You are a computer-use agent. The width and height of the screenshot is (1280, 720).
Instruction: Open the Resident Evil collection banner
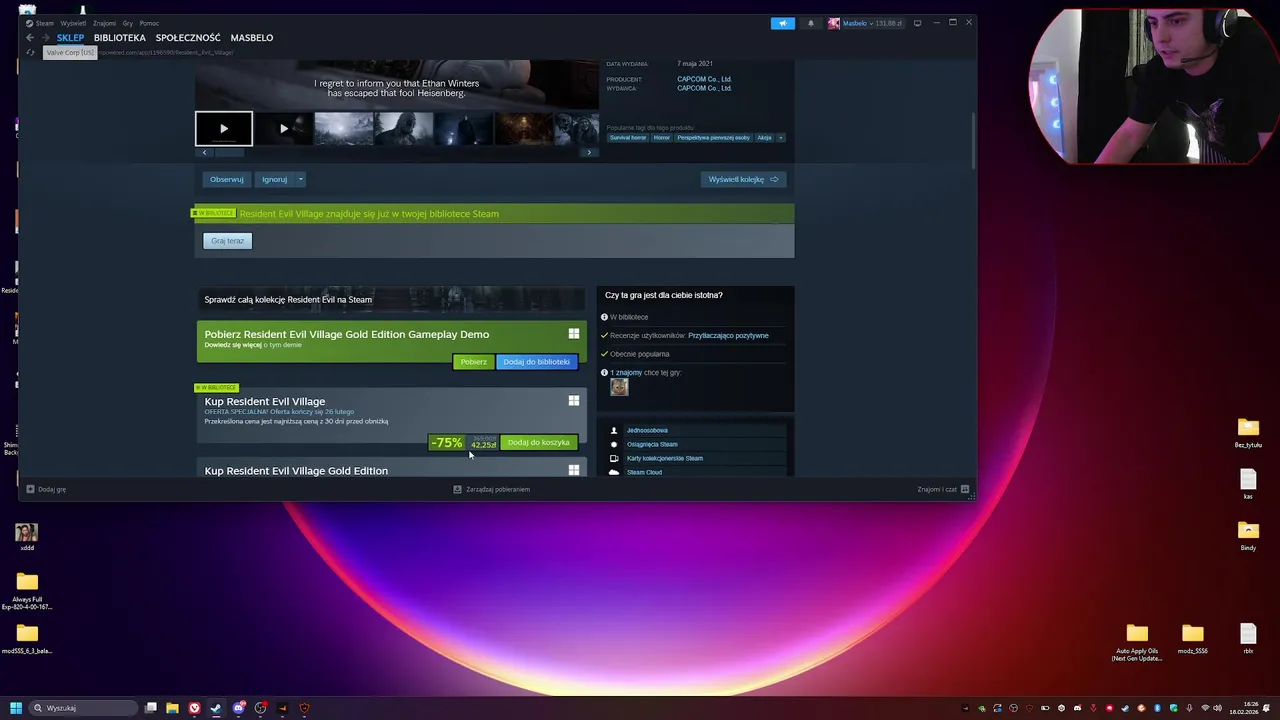tap(391, 299)
